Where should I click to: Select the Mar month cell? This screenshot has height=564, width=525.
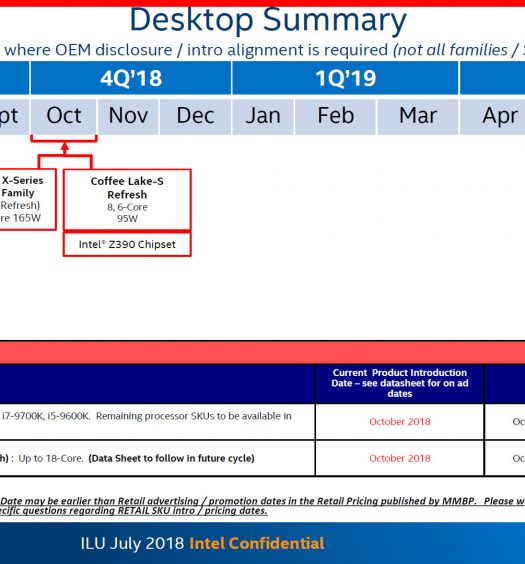(418, 117)
